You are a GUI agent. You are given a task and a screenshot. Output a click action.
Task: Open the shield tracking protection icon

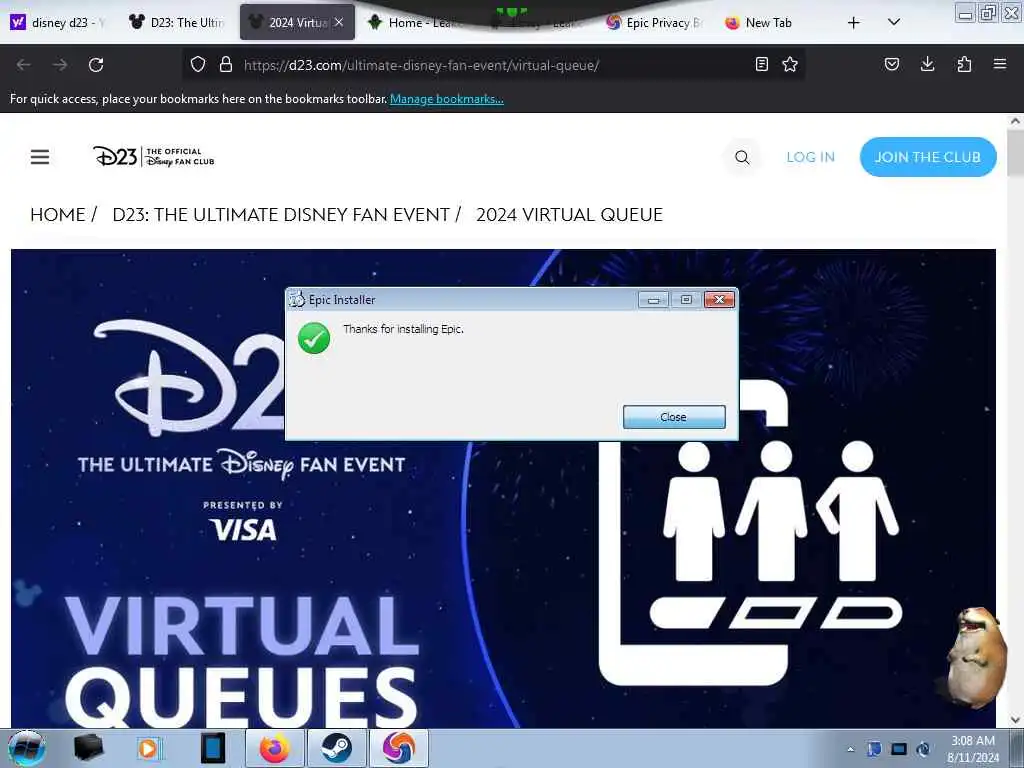(198, 65)
